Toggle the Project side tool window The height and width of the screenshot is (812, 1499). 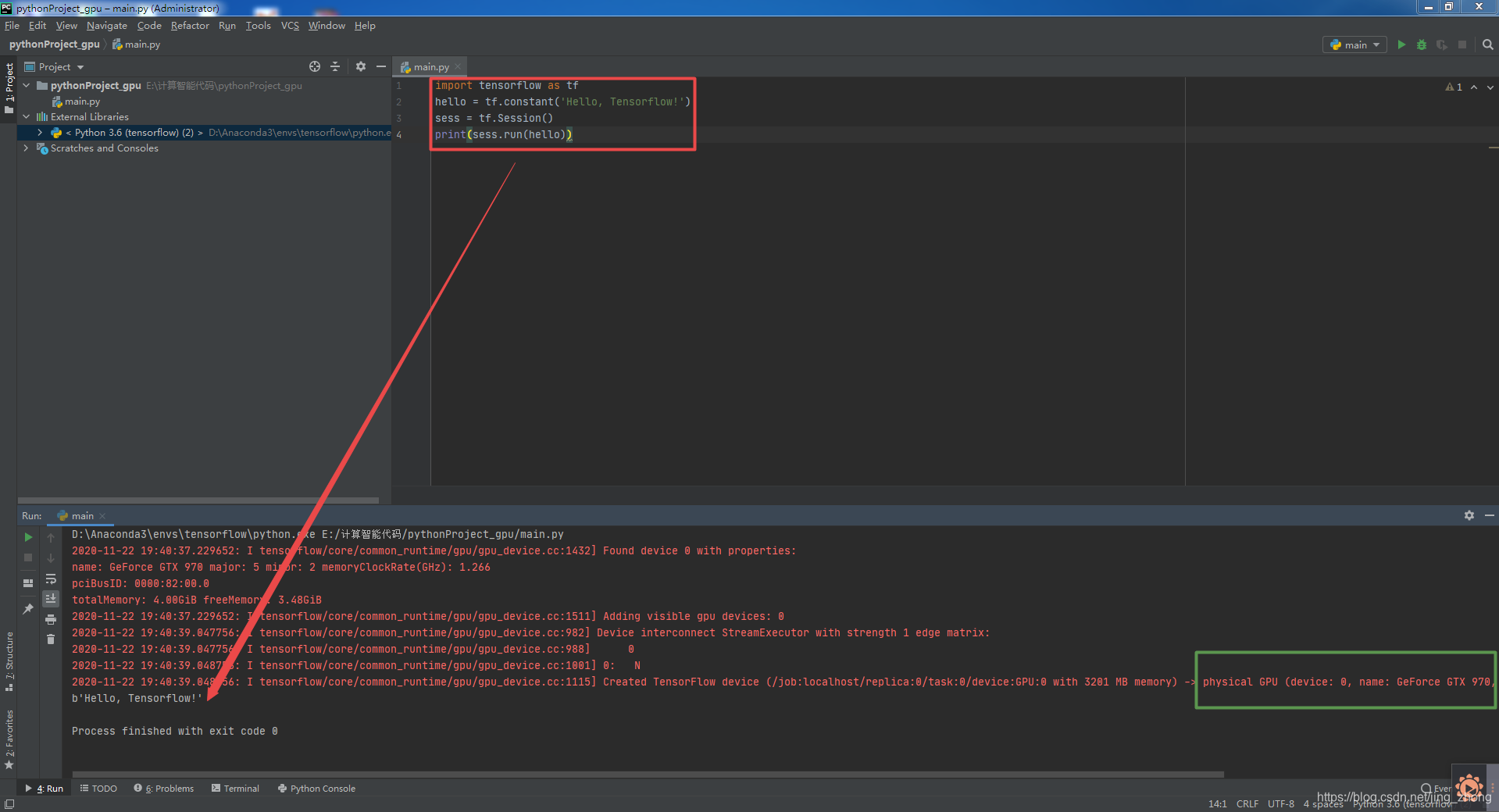(9, 87)
